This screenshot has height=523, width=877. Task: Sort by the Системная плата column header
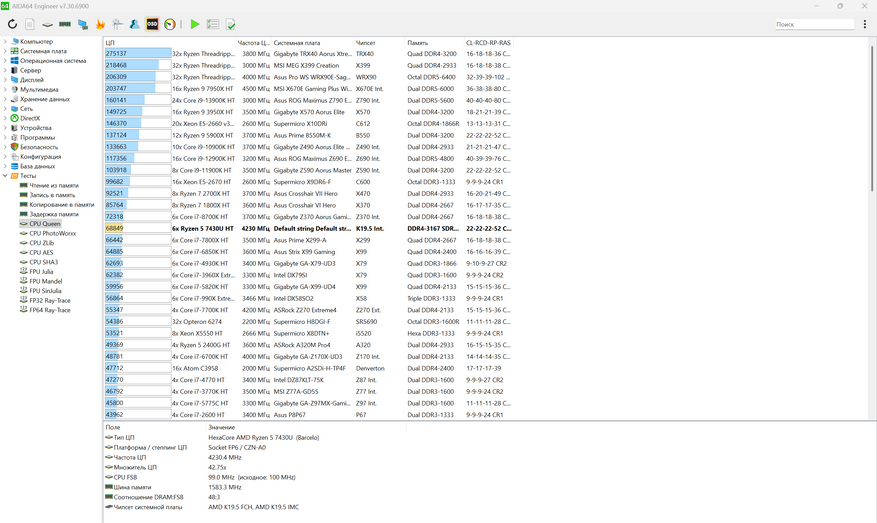pos(313,43)
